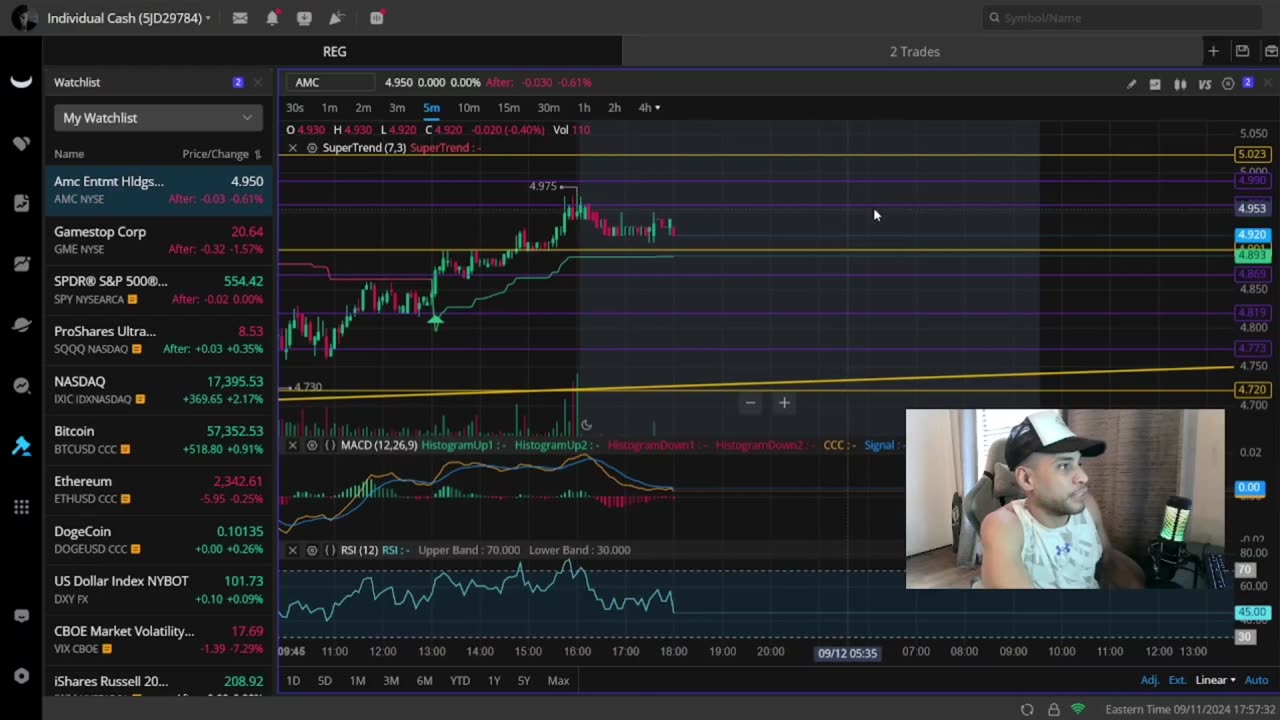Screen dimensions: 1280x720
Task: Select ProShares Ultra SQQQ row
Action: point(160,340)
